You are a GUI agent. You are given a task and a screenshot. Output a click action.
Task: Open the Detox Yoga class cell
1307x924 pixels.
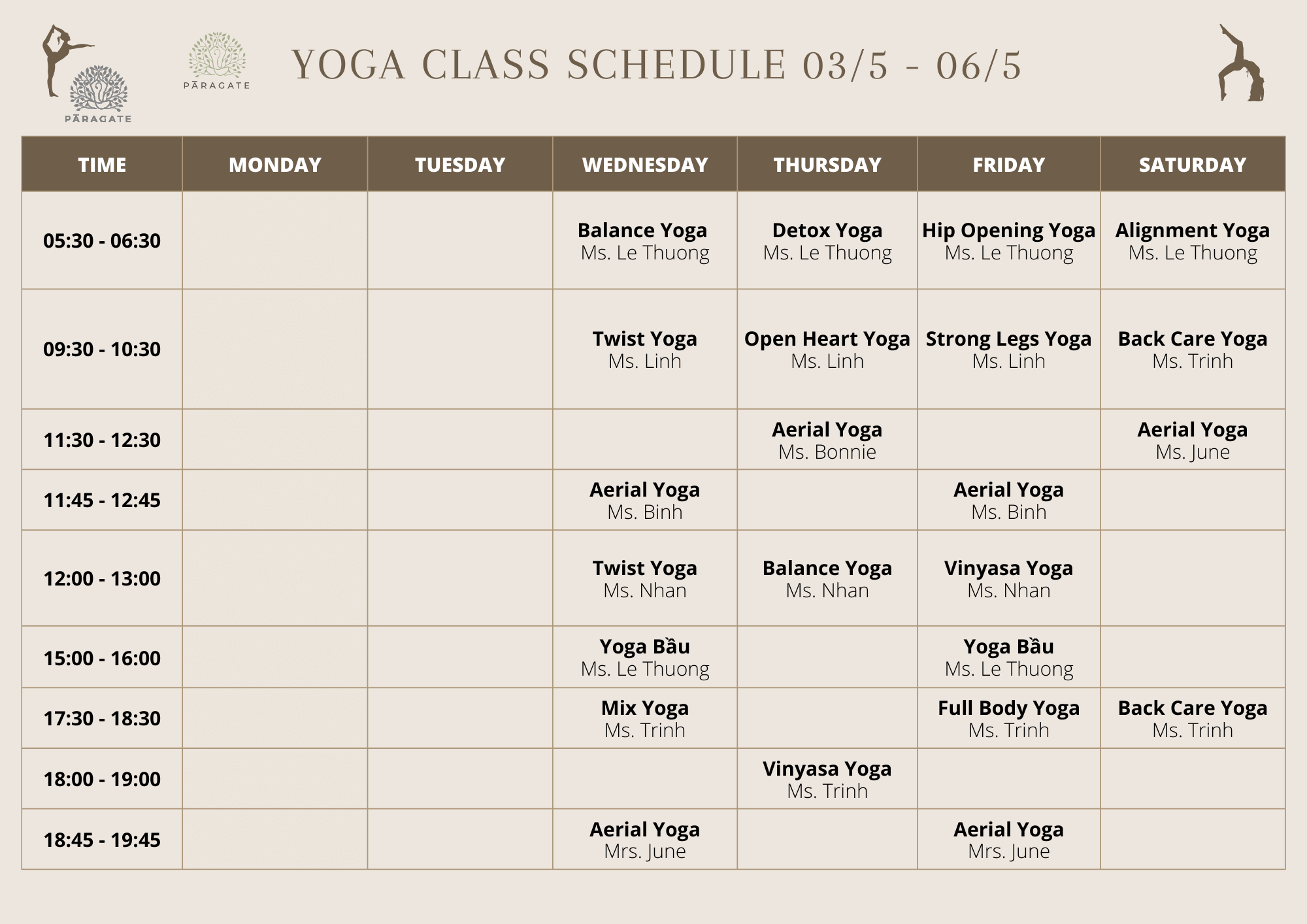[827, 241]
